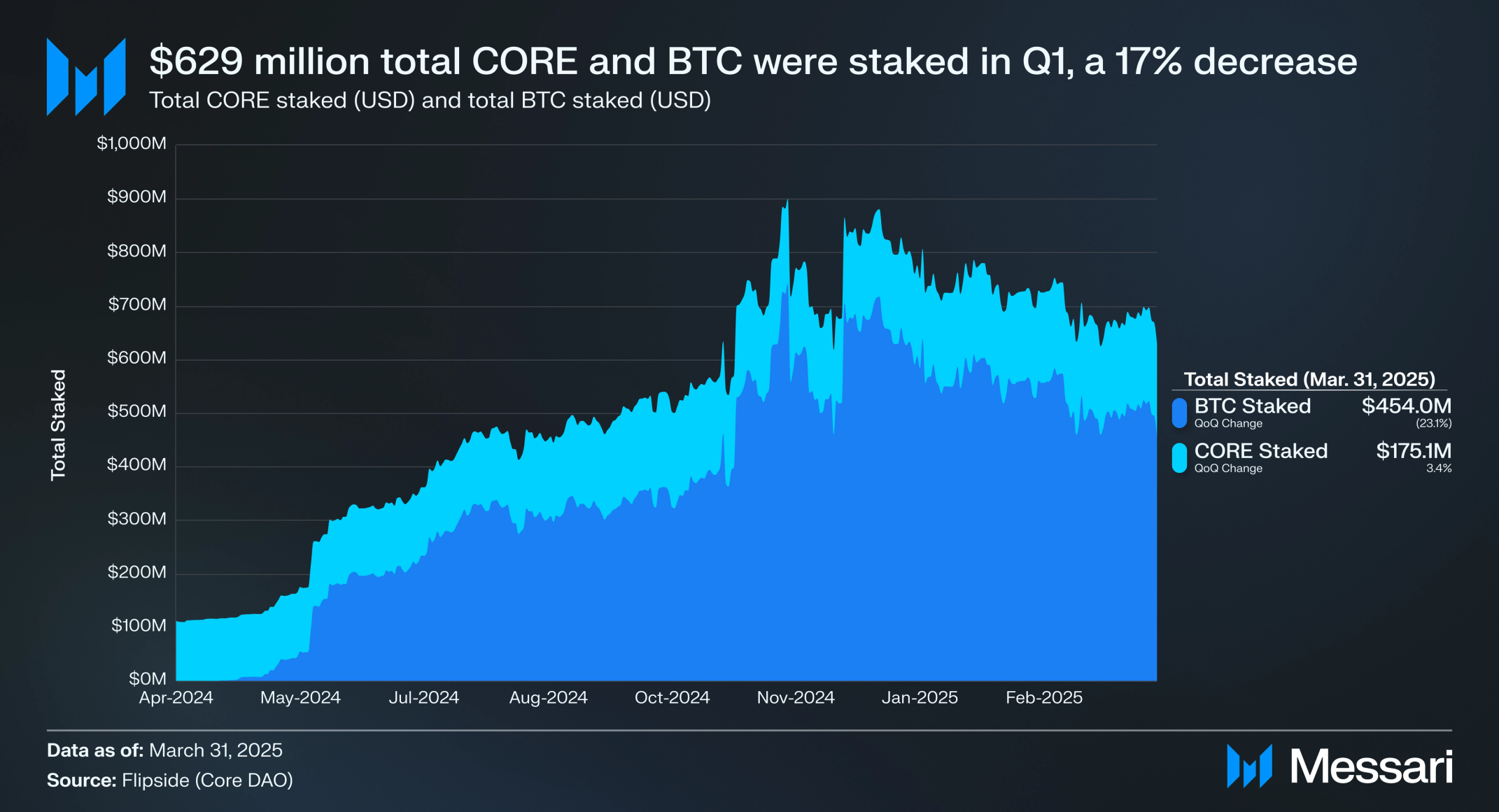The width and height of the screenshot is (1499, 812).
Task: Click the Feb-2025 x-axis label
Action: pos(1044,697)
